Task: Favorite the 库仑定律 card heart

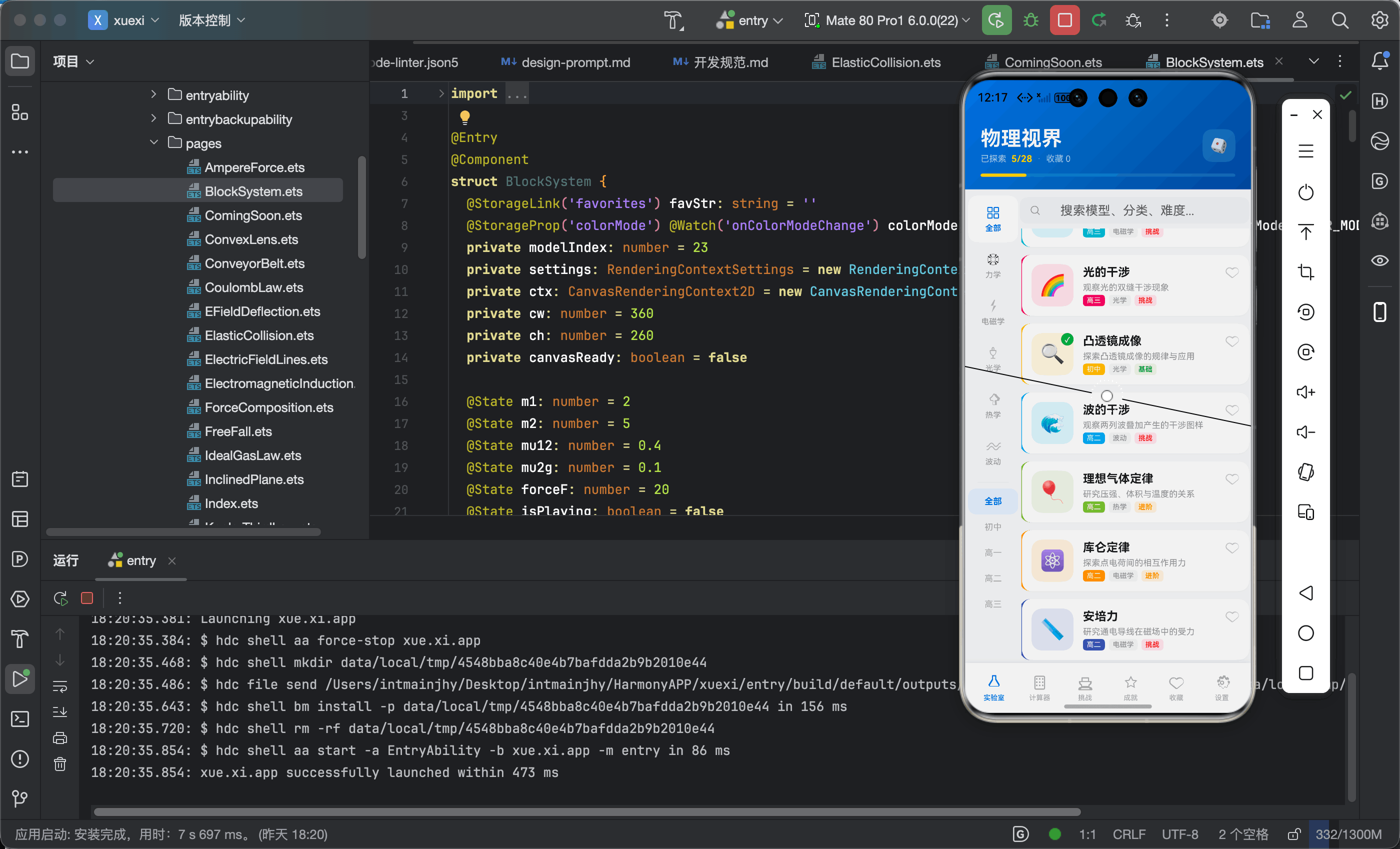Action: pyautogui.click(x=1232, y=548)
